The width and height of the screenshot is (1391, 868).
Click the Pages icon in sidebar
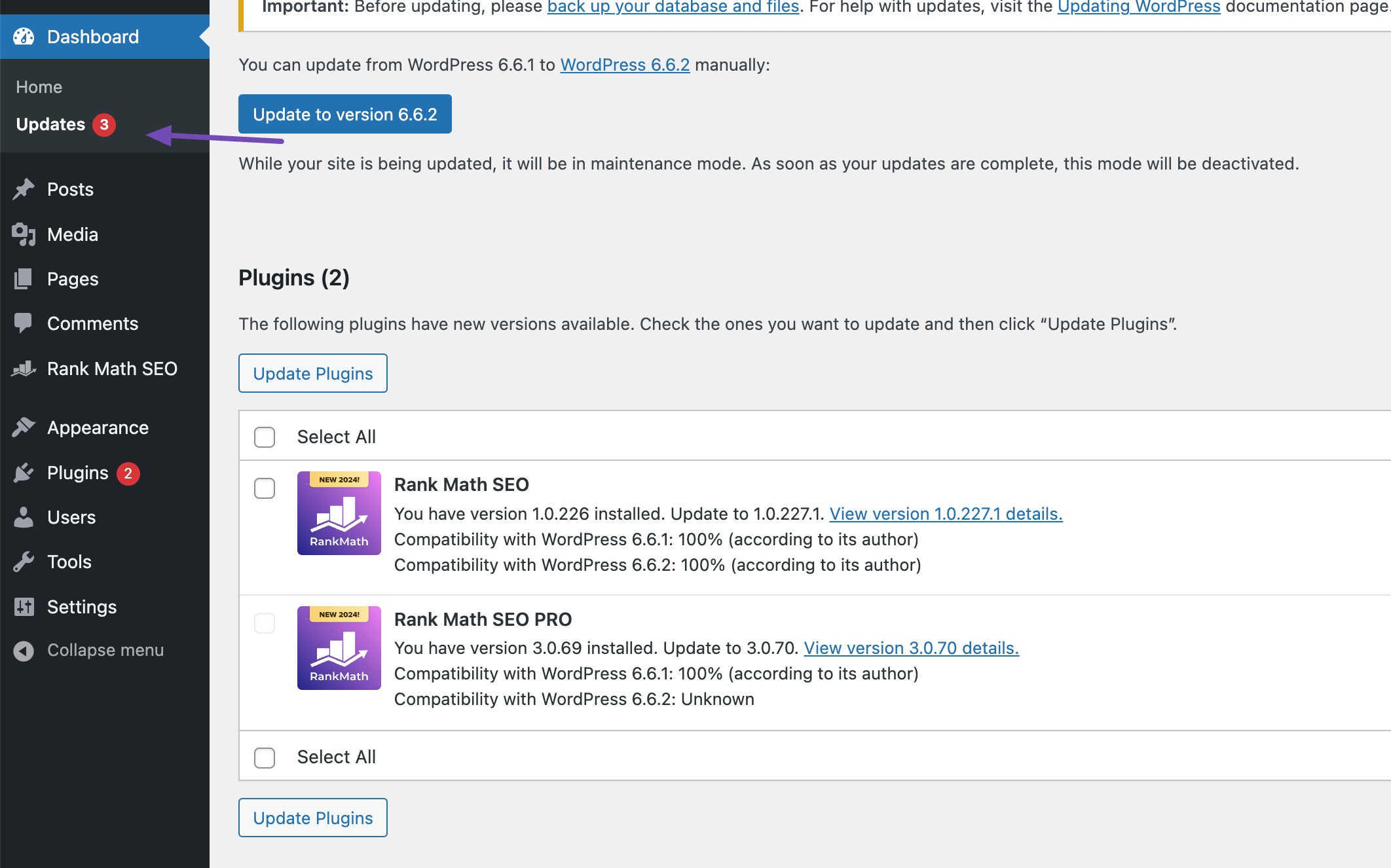(24, 279)
